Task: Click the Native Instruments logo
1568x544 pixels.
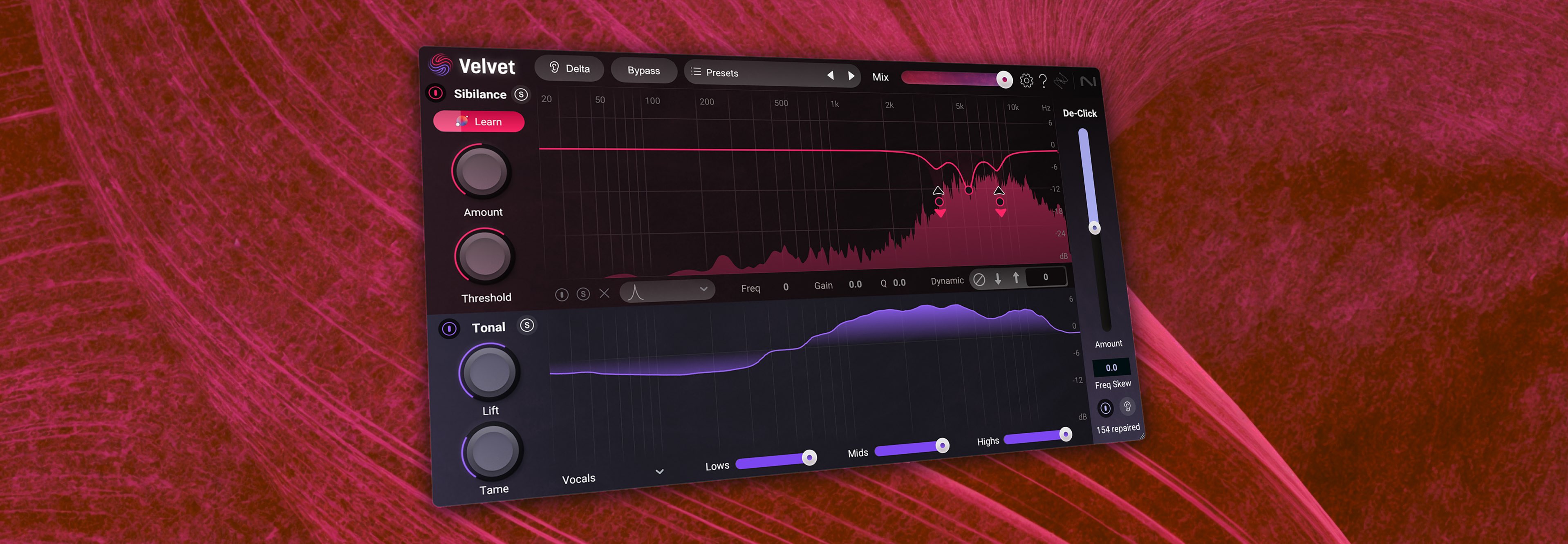Action: point(1088,82)
